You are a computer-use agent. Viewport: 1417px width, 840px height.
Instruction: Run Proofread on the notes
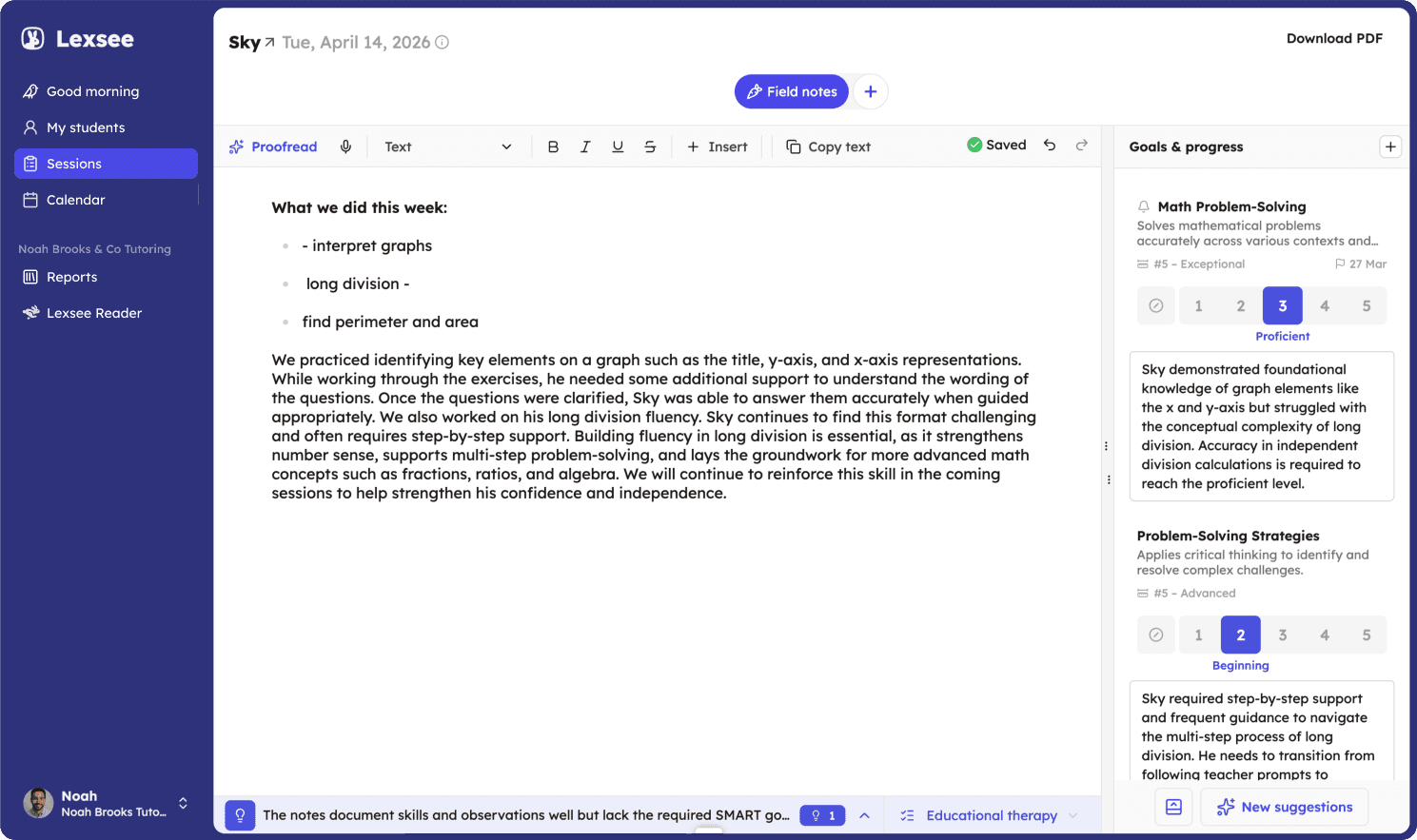273,147
